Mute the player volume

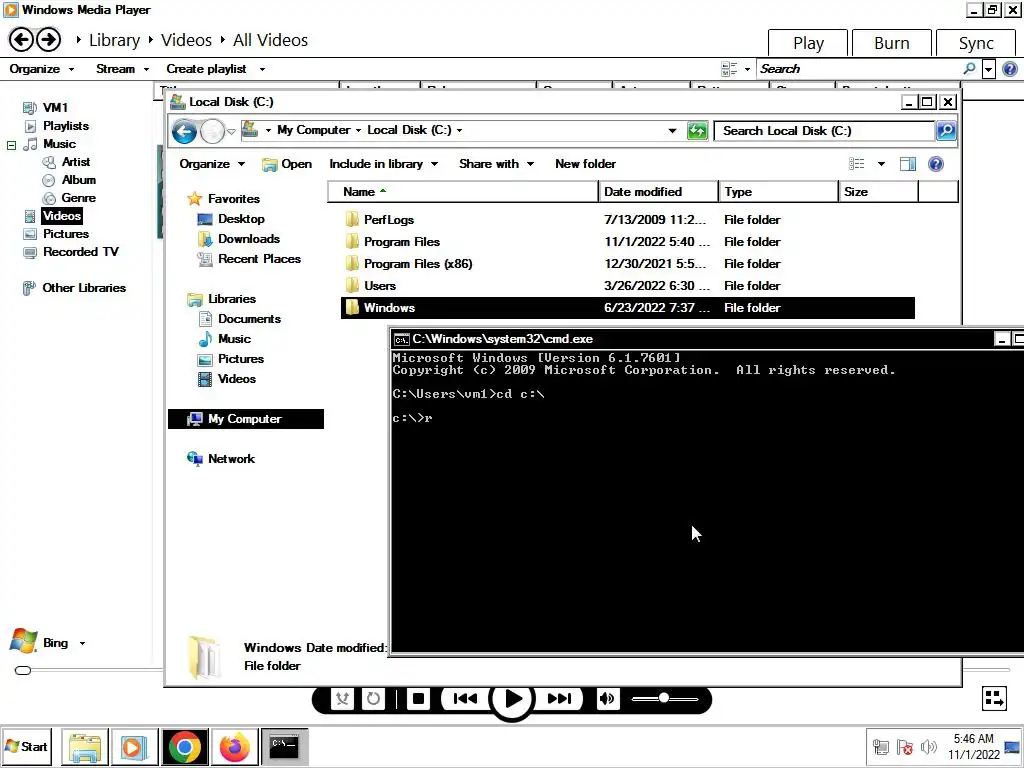pos(607,699)
